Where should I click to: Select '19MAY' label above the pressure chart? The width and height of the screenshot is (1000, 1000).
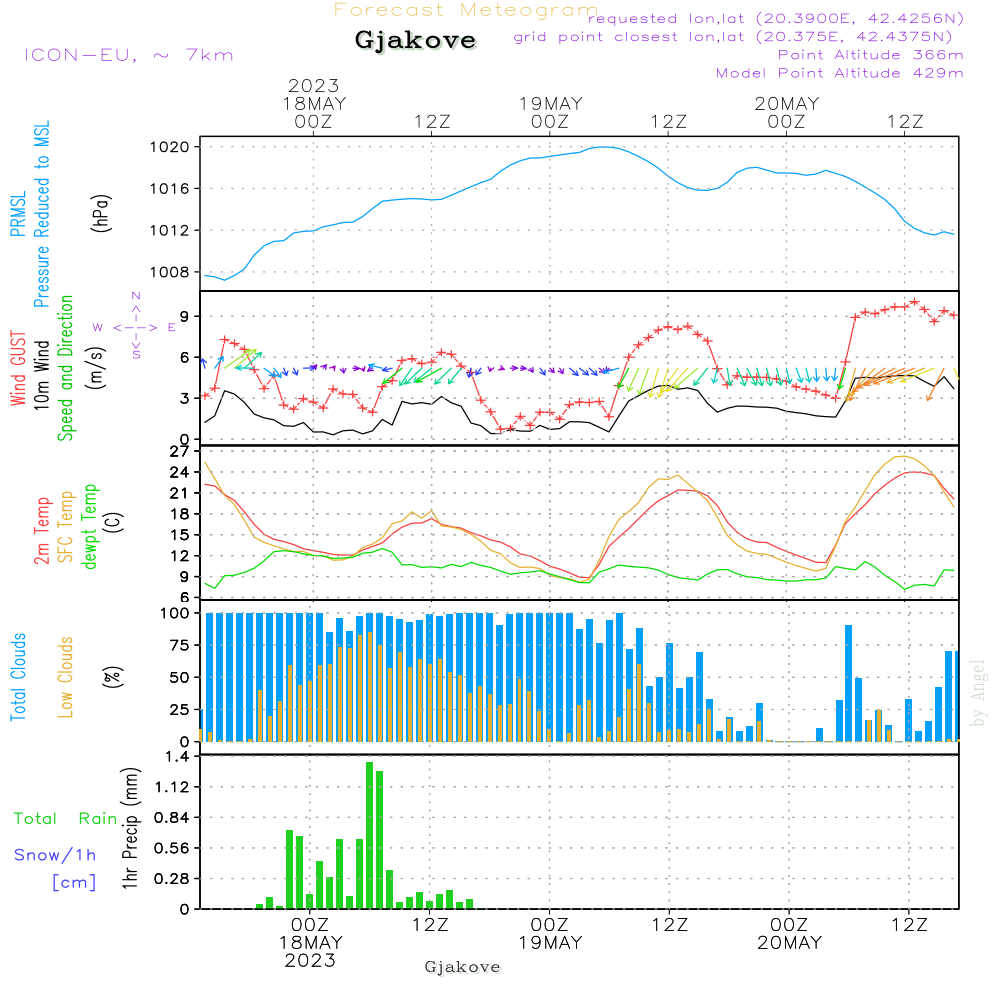coord(550,104)
